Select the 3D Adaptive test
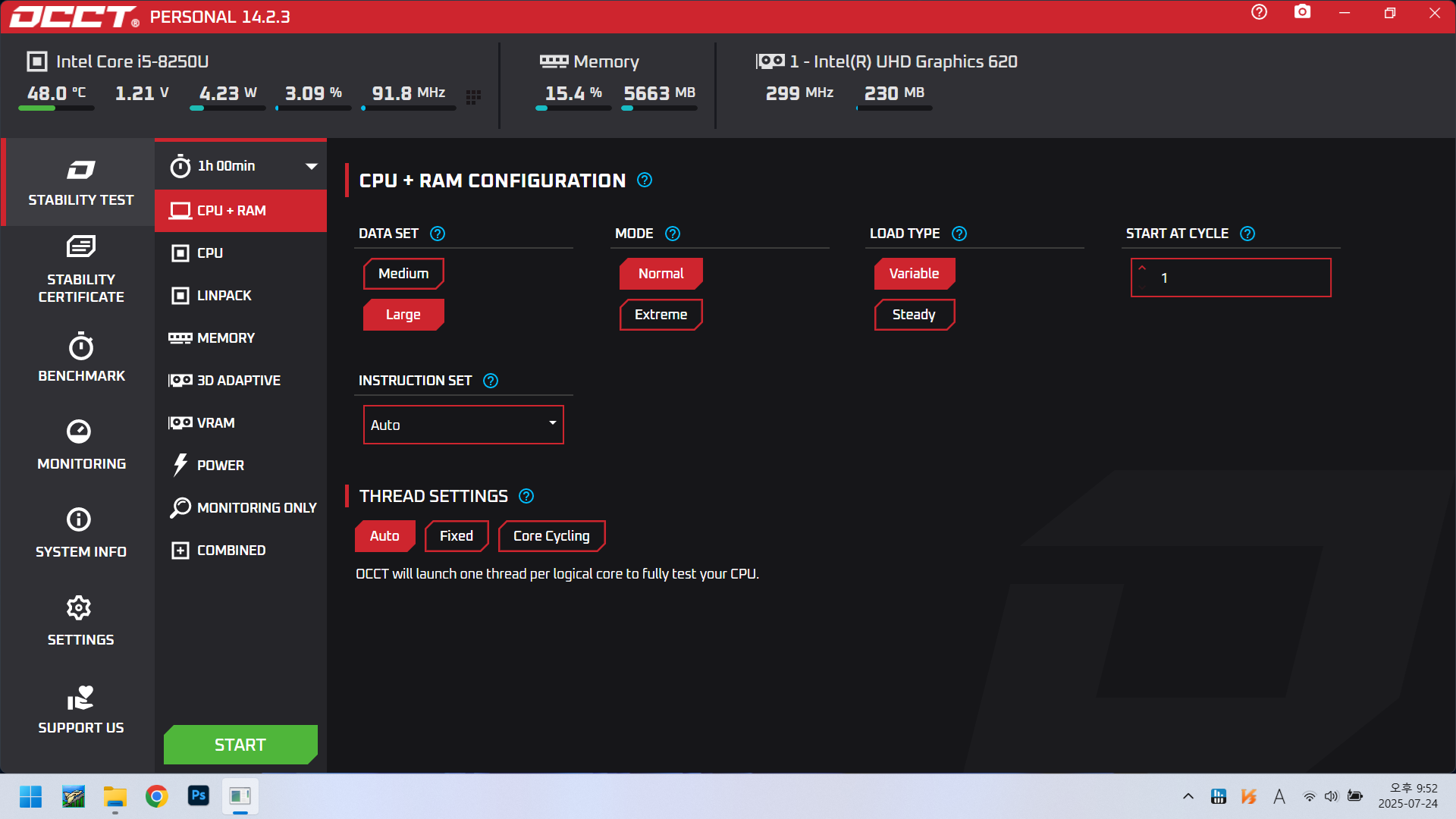Image resolution: width=1456 pixels, height=819 pixels. point(241,381)
